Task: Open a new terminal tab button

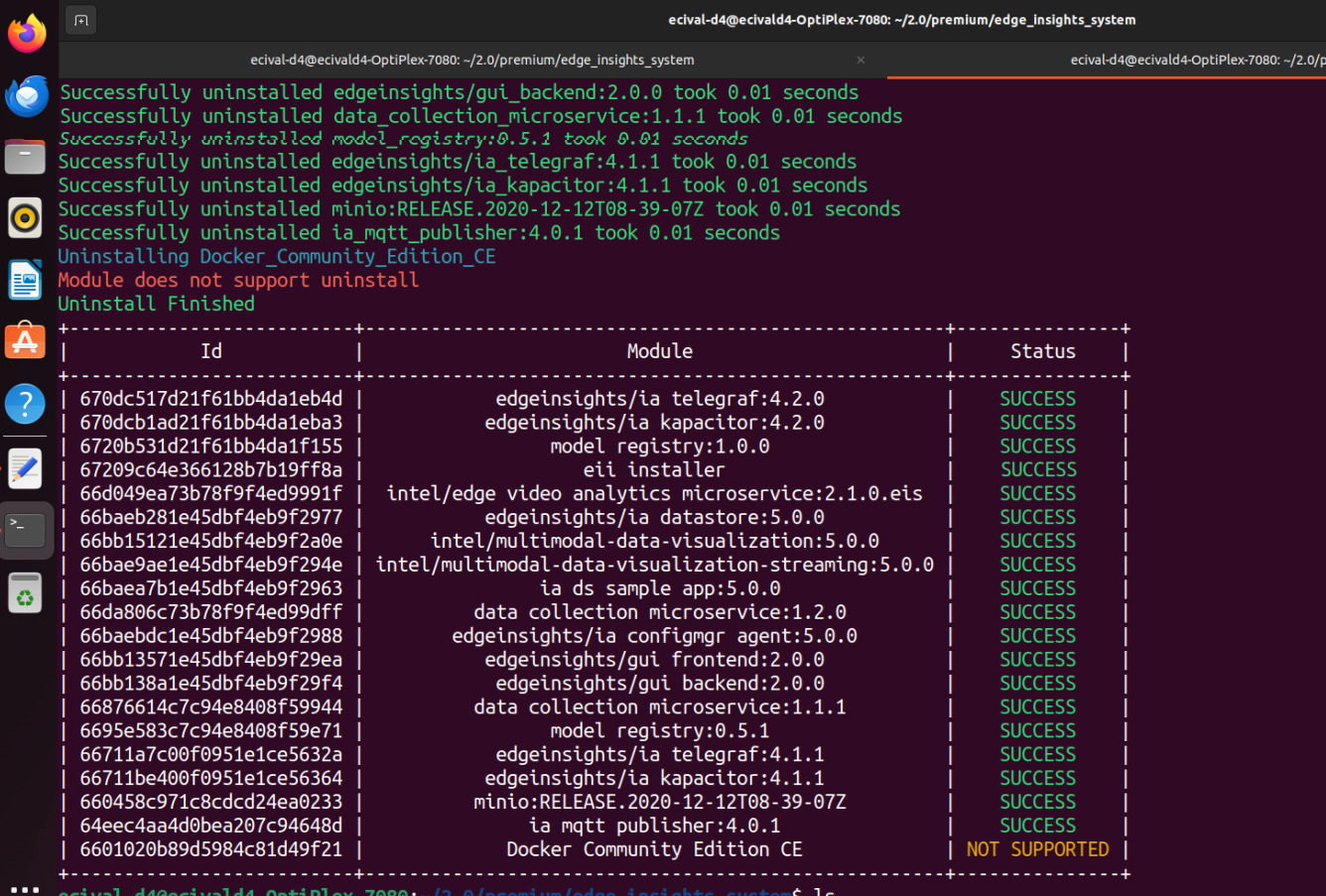Action: pos(81,20)
